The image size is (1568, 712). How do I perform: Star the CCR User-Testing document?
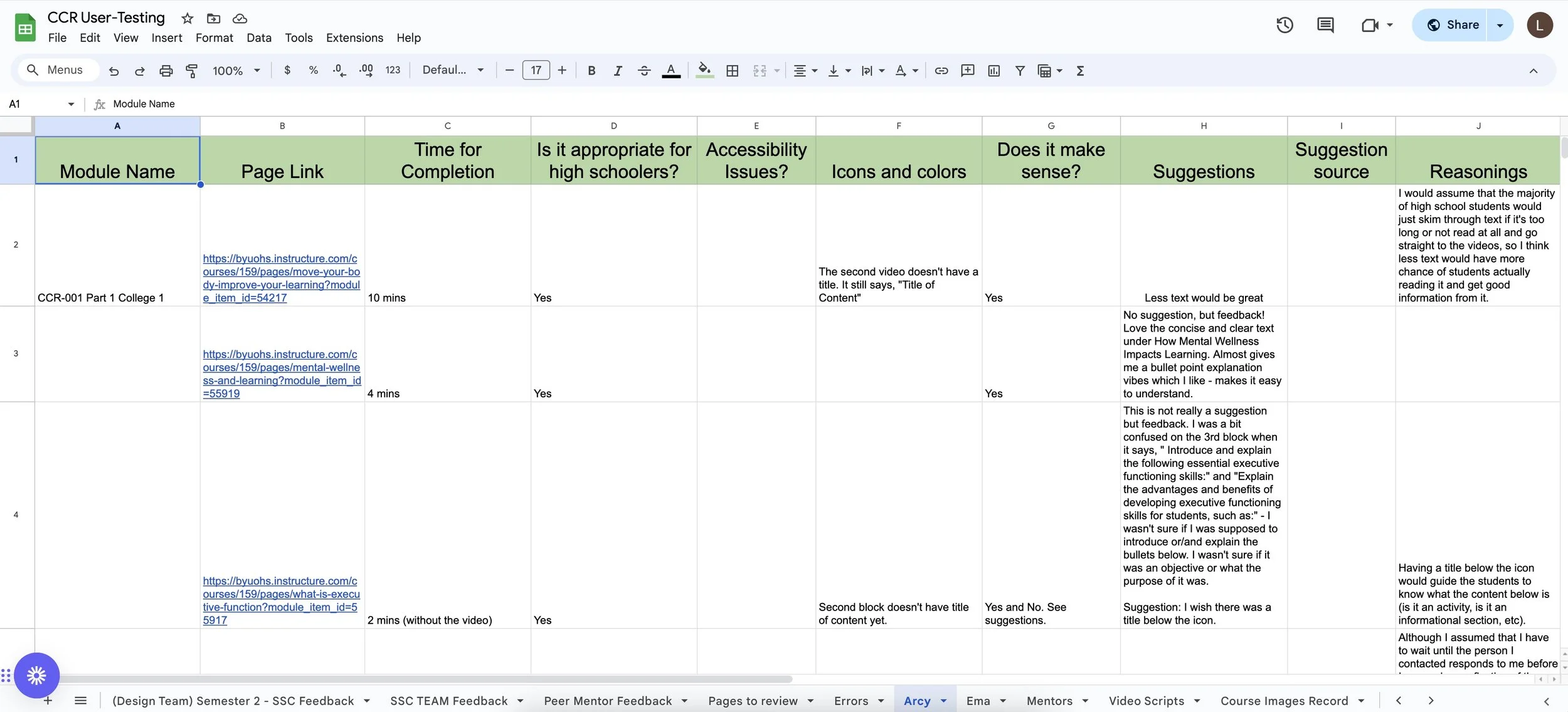(187, 18)
